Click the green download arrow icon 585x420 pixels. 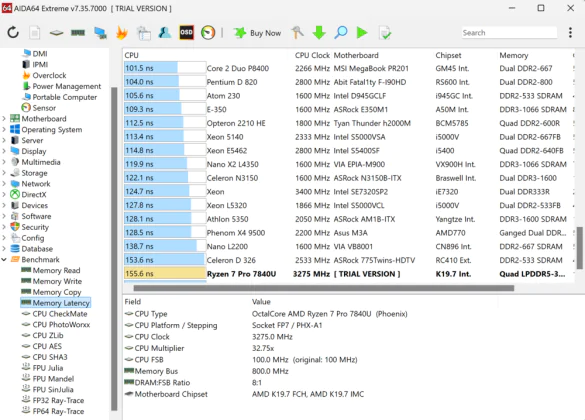[x=319, y=33]
